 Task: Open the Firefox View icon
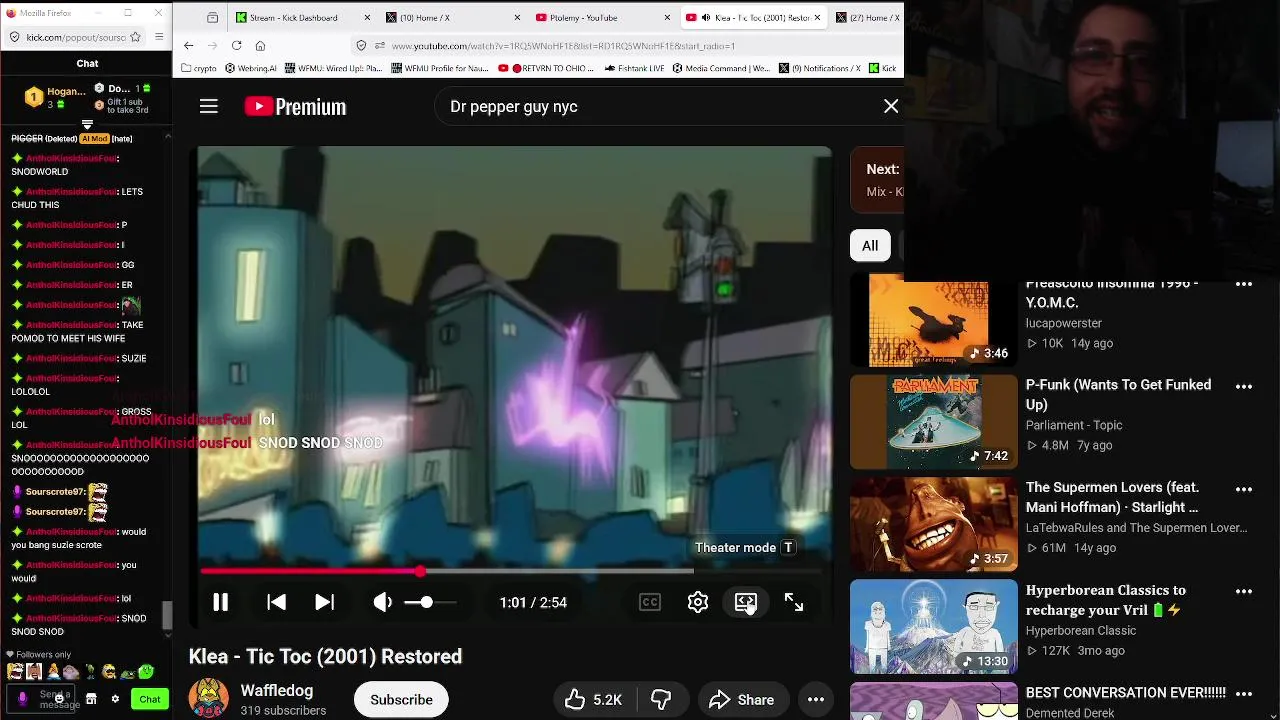pos(212,18)
